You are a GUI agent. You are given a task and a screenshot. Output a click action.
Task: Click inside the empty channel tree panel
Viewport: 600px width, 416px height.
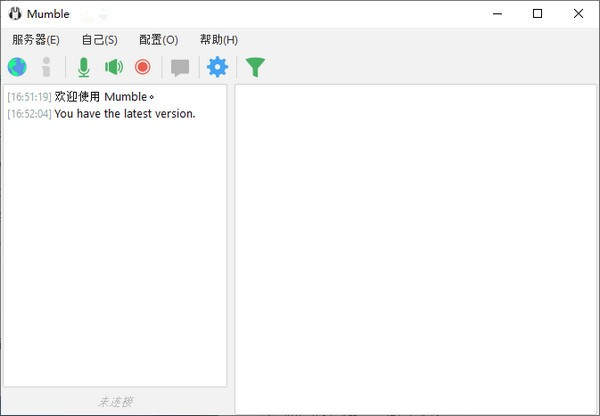tap(415, 250)
